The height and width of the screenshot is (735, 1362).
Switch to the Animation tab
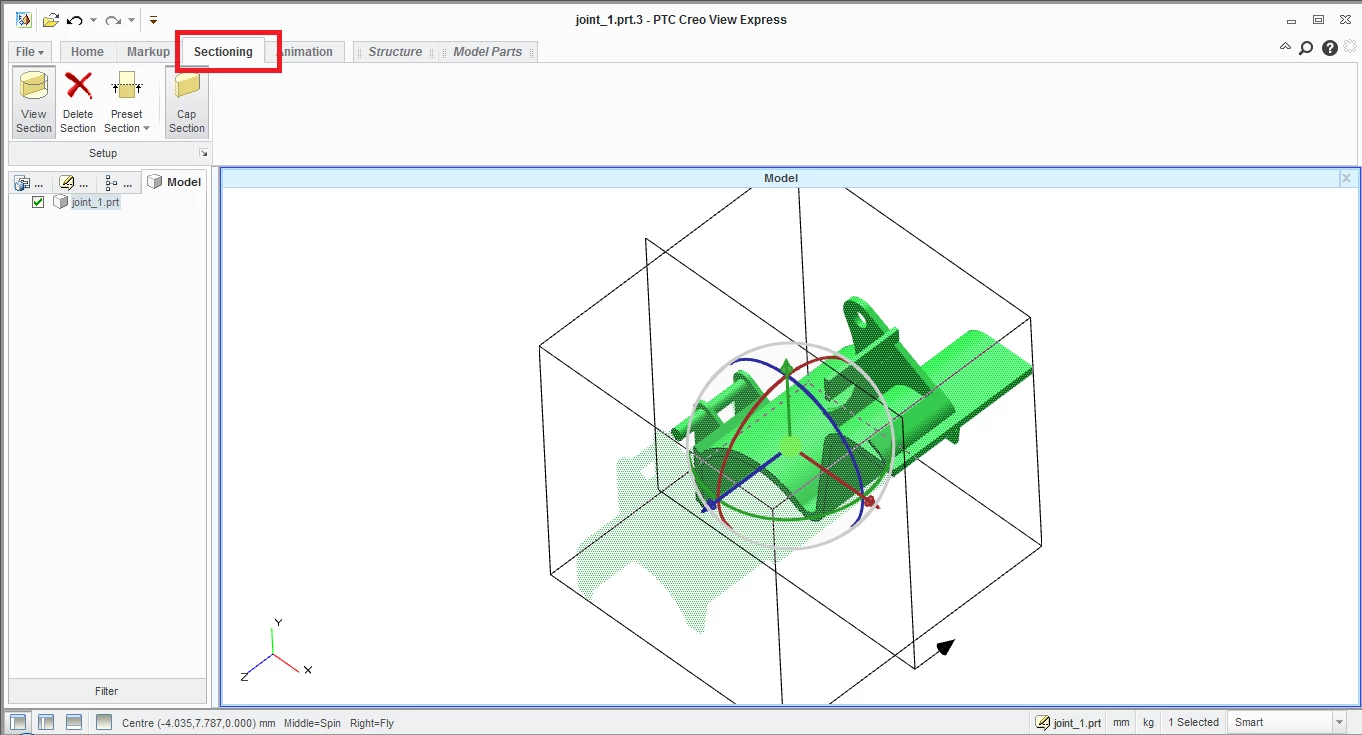[306, 52]
